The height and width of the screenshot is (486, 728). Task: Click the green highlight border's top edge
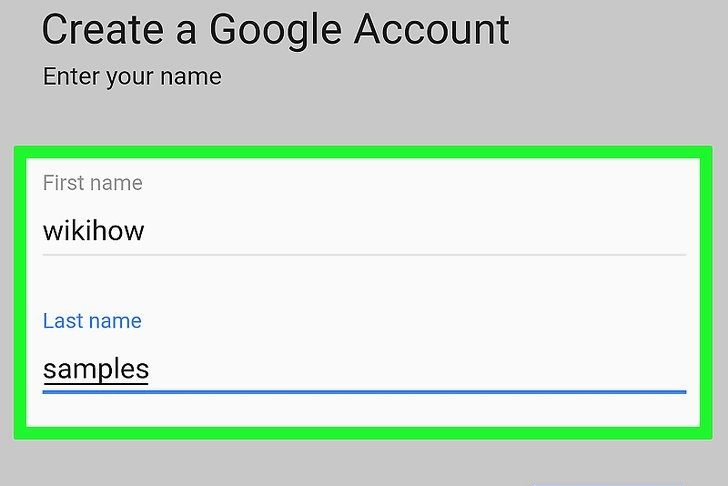tap(364, 151)
